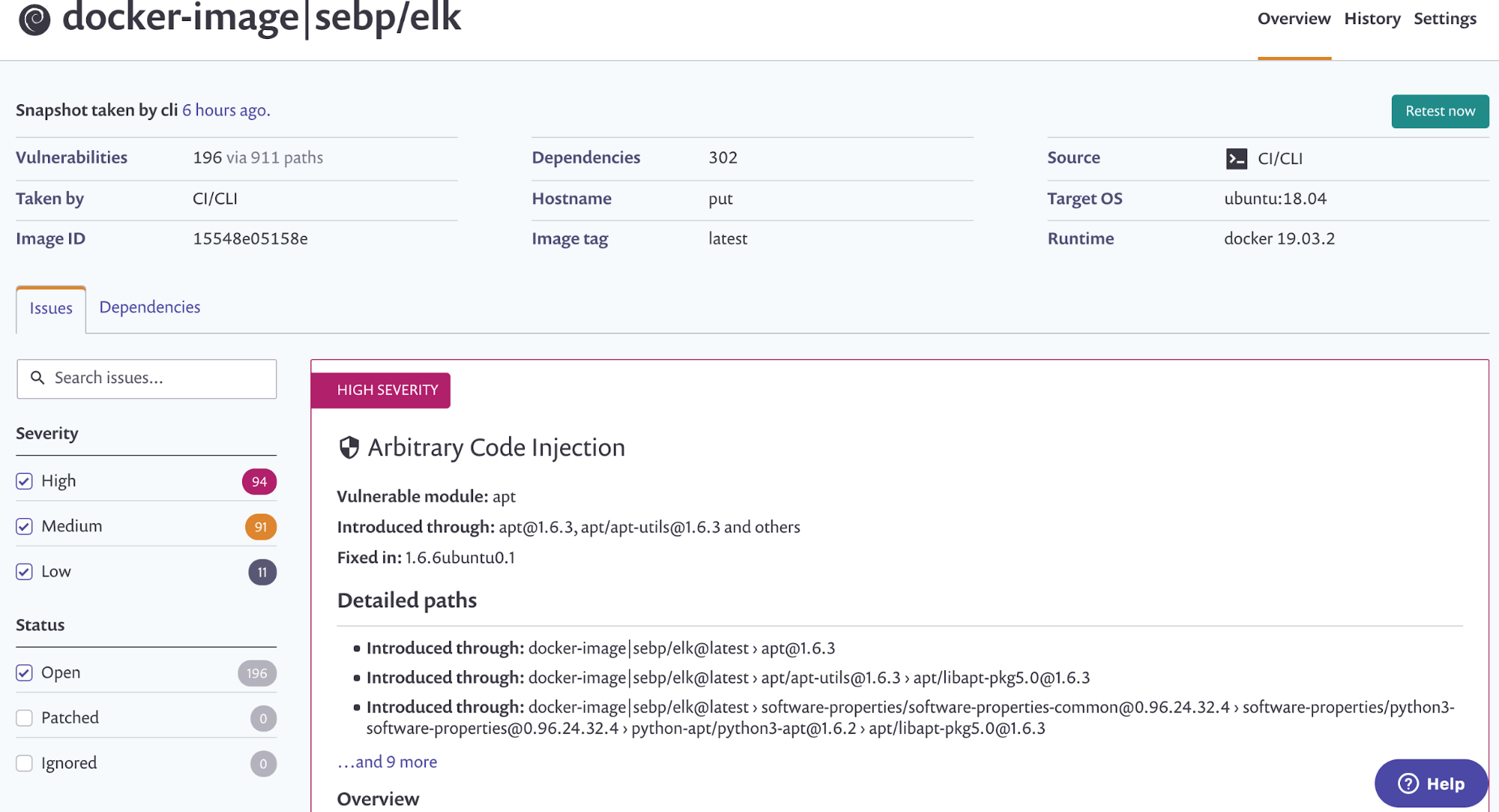Click the Low count badge 11
This screenshot has height=812, width=1499.
pos(262,573)
